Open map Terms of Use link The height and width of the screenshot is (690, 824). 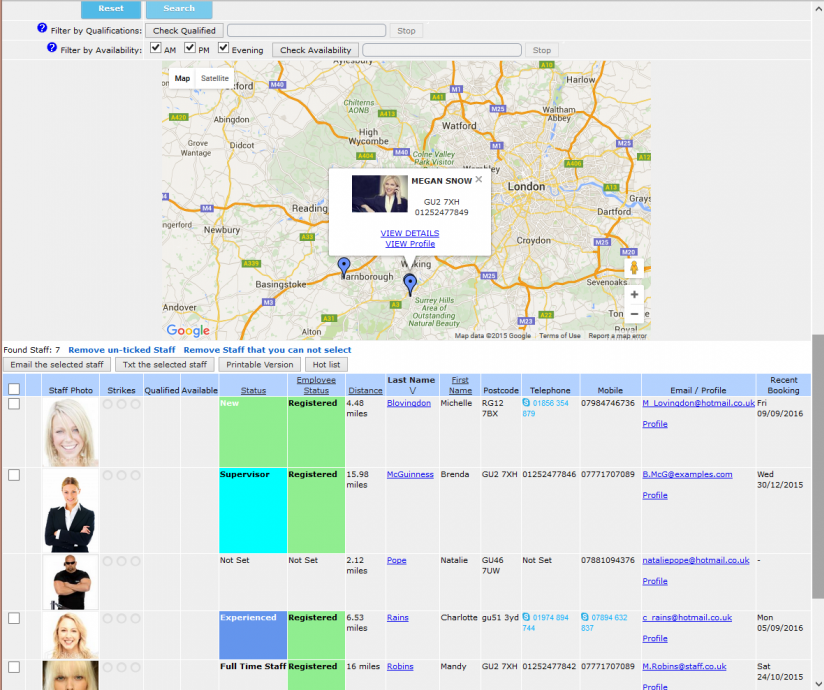(x=560, y=336)
